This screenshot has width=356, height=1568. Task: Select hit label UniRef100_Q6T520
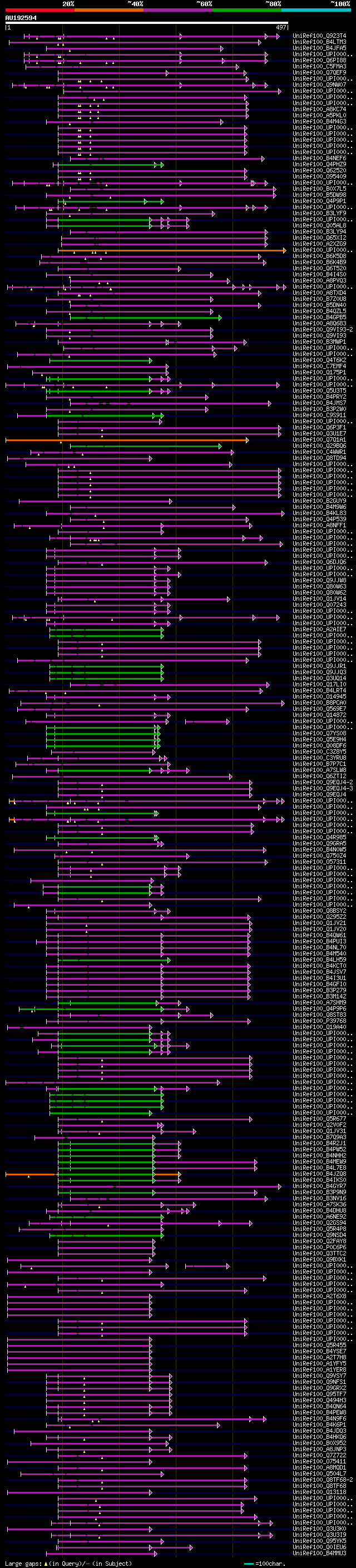coord(319,269)
